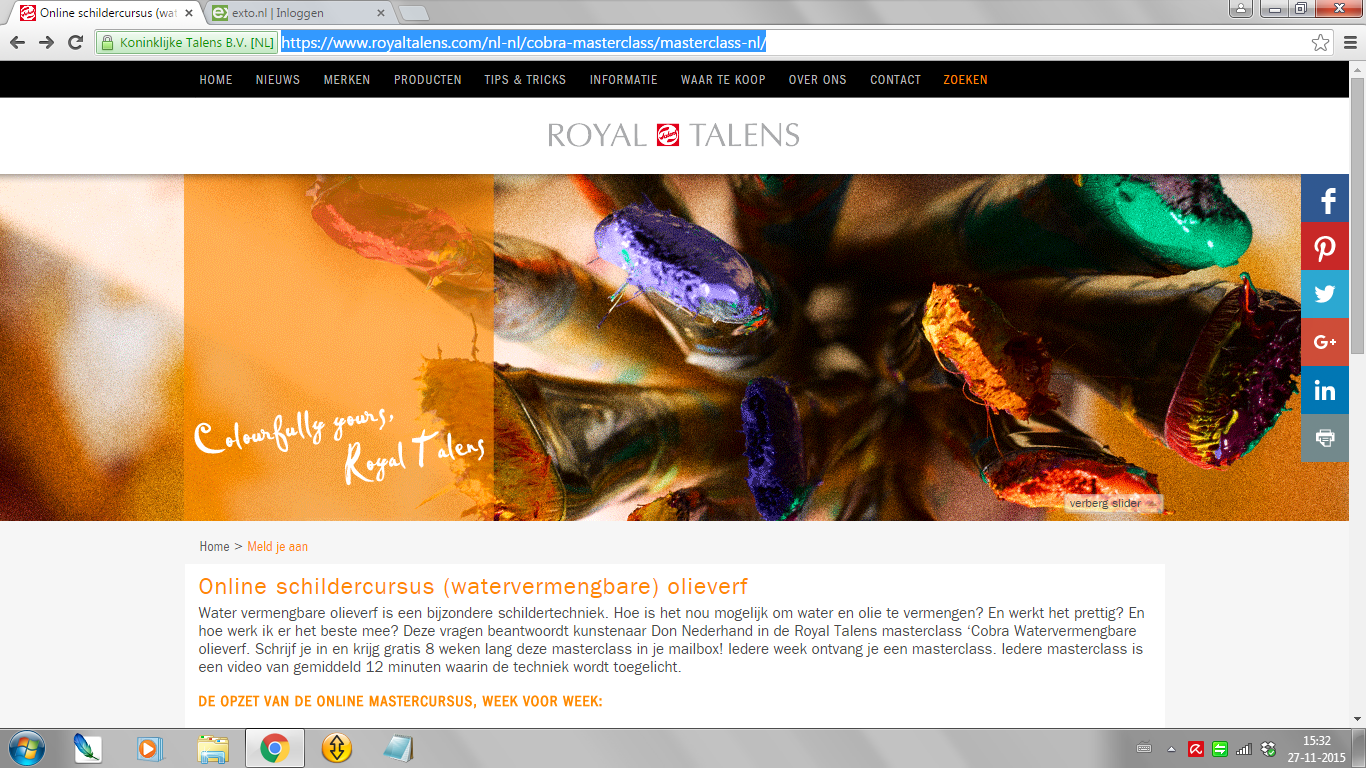This screenshot has height=768, width=1366.
Task: Click on-screen keyboard tray icon
Action: pos(1144,748)
